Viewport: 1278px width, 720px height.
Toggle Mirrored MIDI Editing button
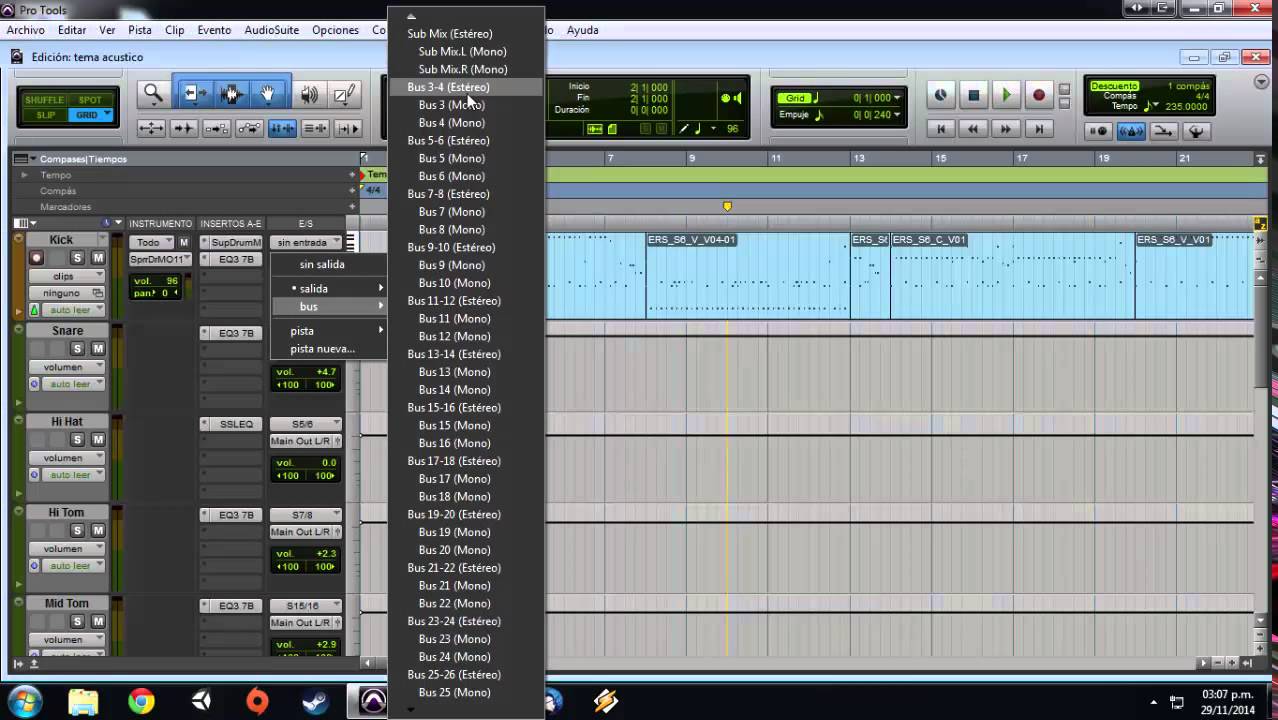(216, 128)
